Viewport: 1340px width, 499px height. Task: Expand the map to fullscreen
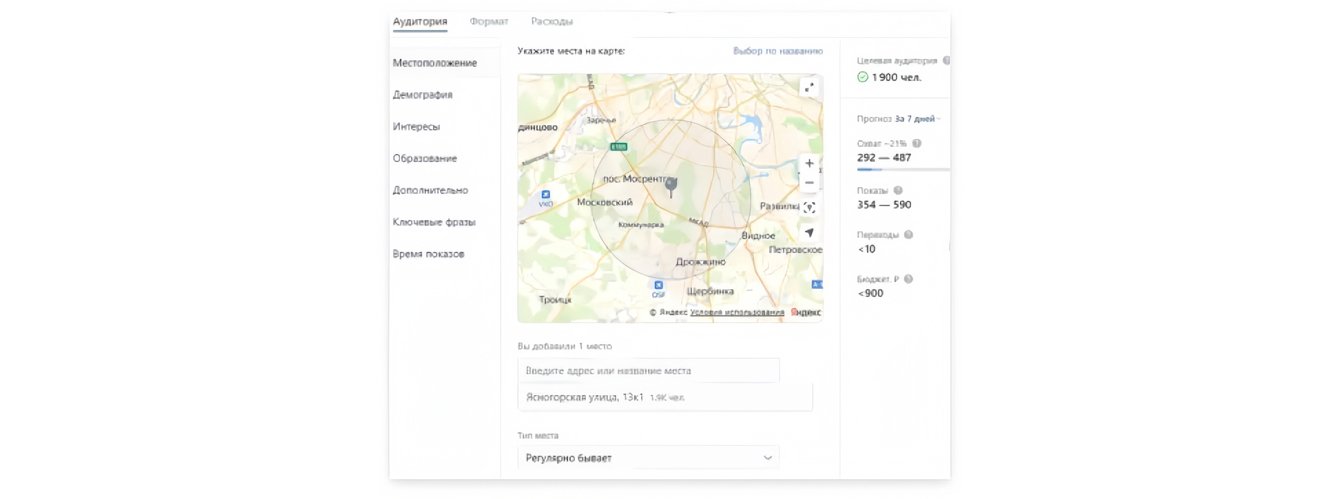(x=809, y=87)
